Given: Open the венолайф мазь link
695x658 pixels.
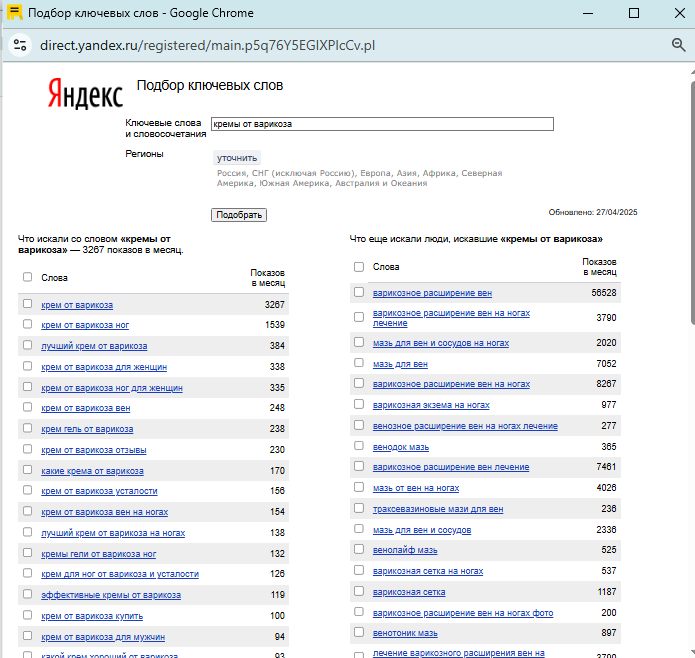Looking at the screenshot, I should pos(405,550).
